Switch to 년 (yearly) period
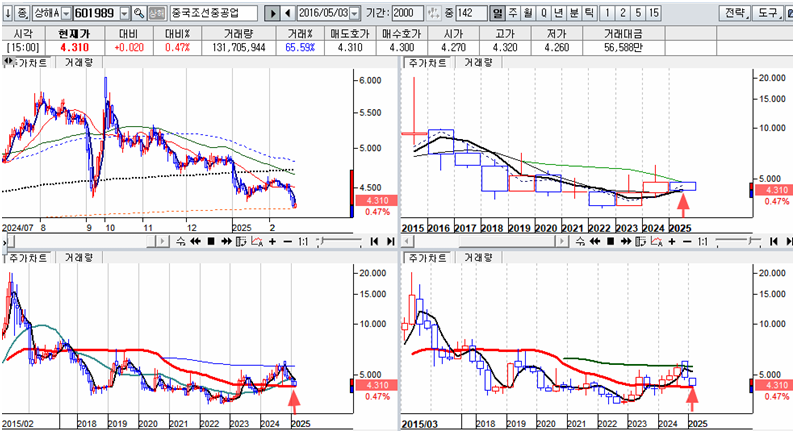Viewport: 794px width, 431px height. (x=558, y=14)
